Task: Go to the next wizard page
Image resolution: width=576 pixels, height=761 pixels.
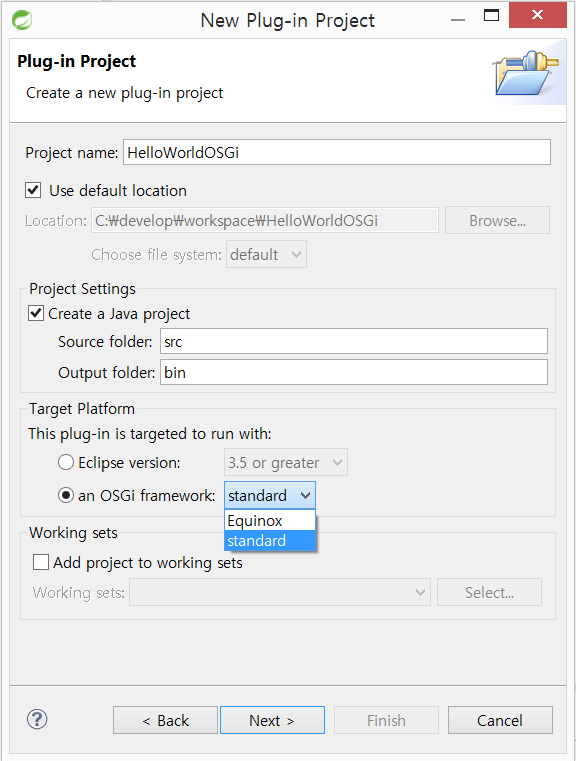Action: click(x=272, y=720)
